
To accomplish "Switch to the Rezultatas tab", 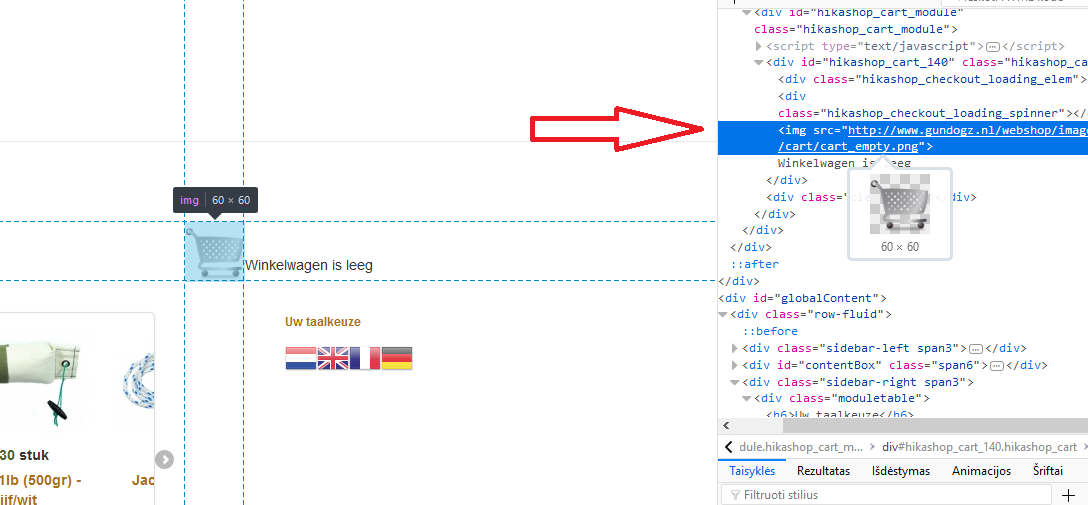I will (x=823, y=471).
